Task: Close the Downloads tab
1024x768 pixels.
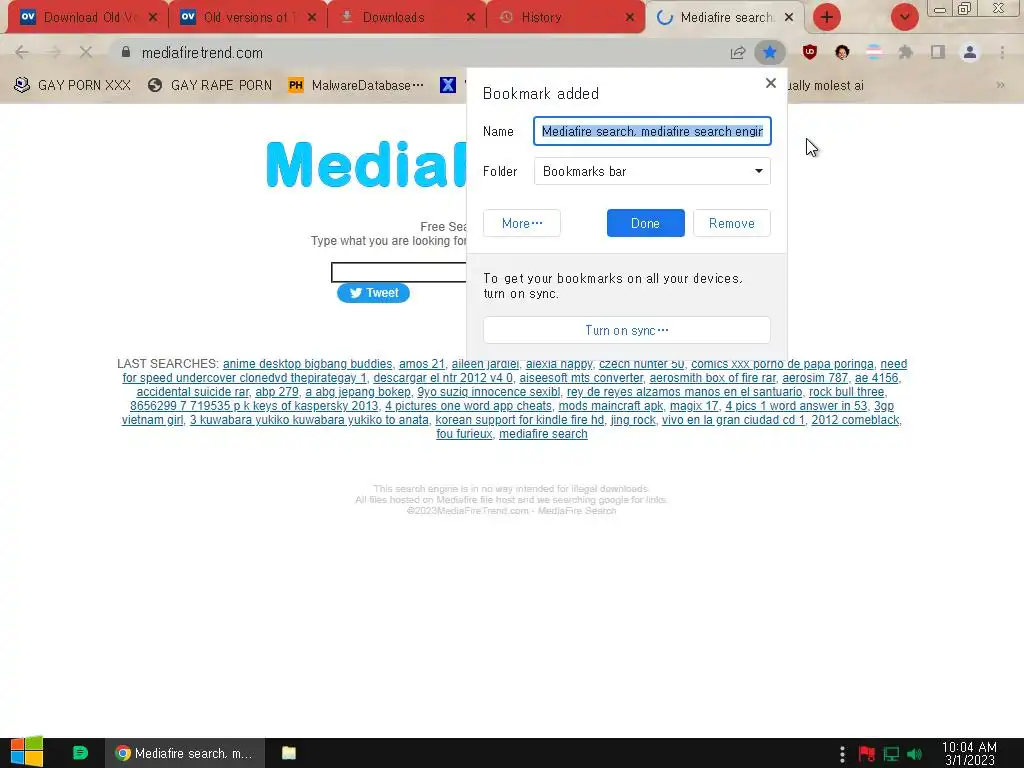Action: tap(471, 17)
